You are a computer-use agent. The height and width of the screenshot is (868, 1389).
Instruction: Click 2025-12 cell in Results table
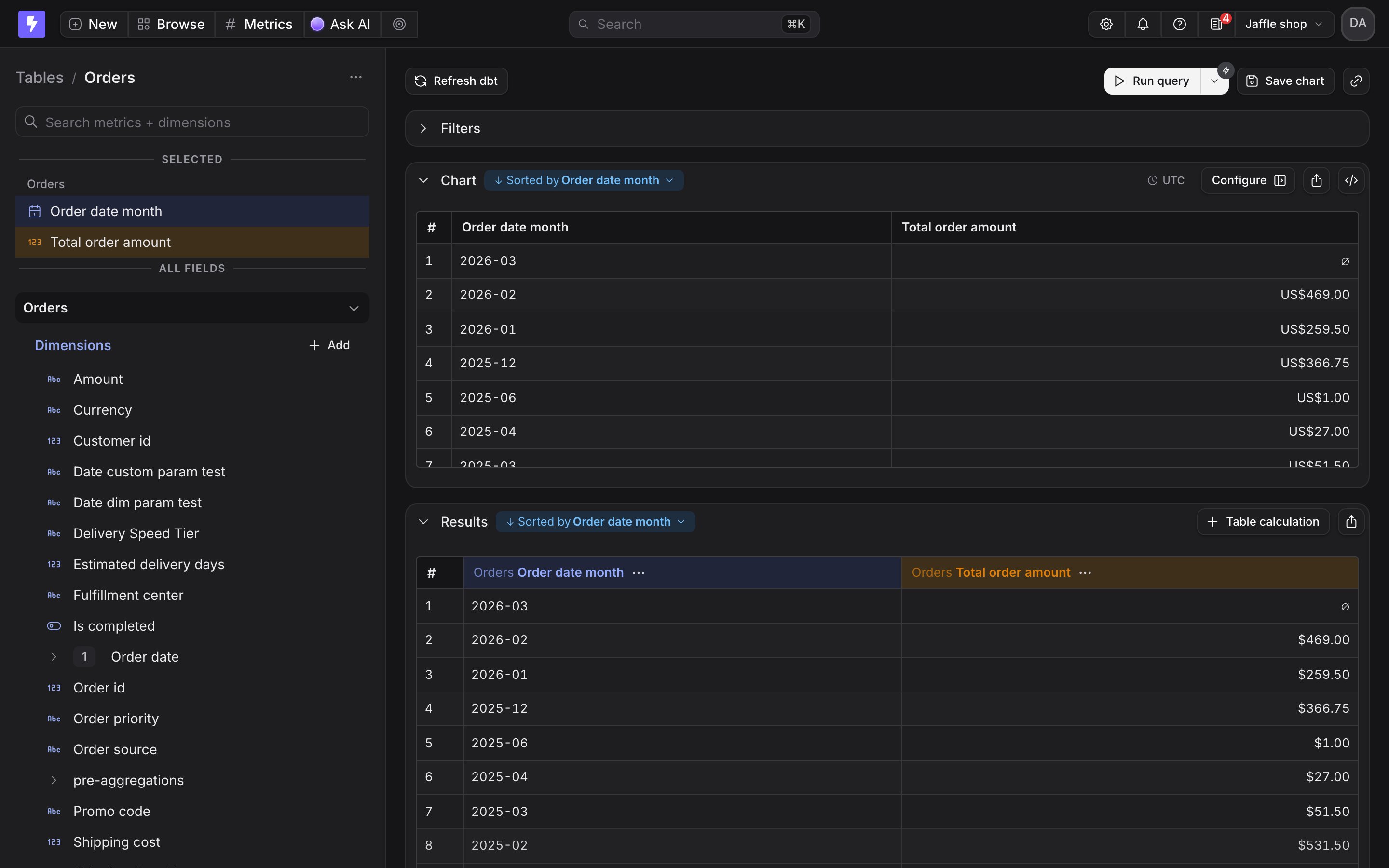tap(682, 708)
